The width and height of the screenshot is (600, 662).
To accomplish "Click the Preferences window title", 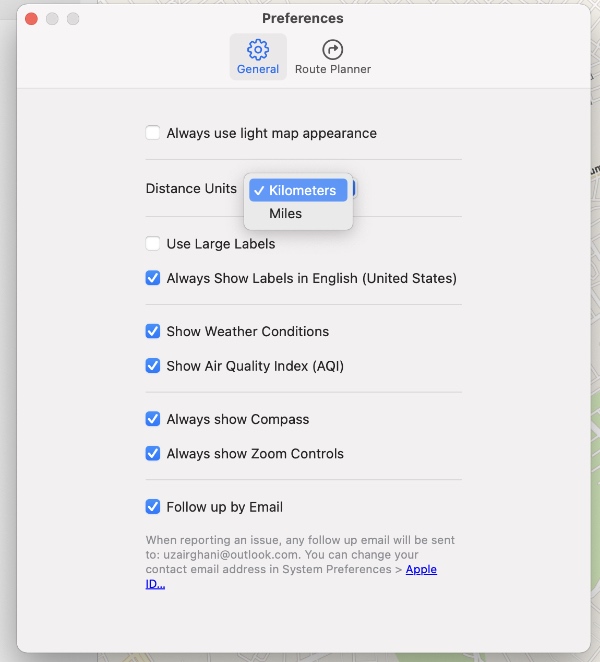I will 303,18.
